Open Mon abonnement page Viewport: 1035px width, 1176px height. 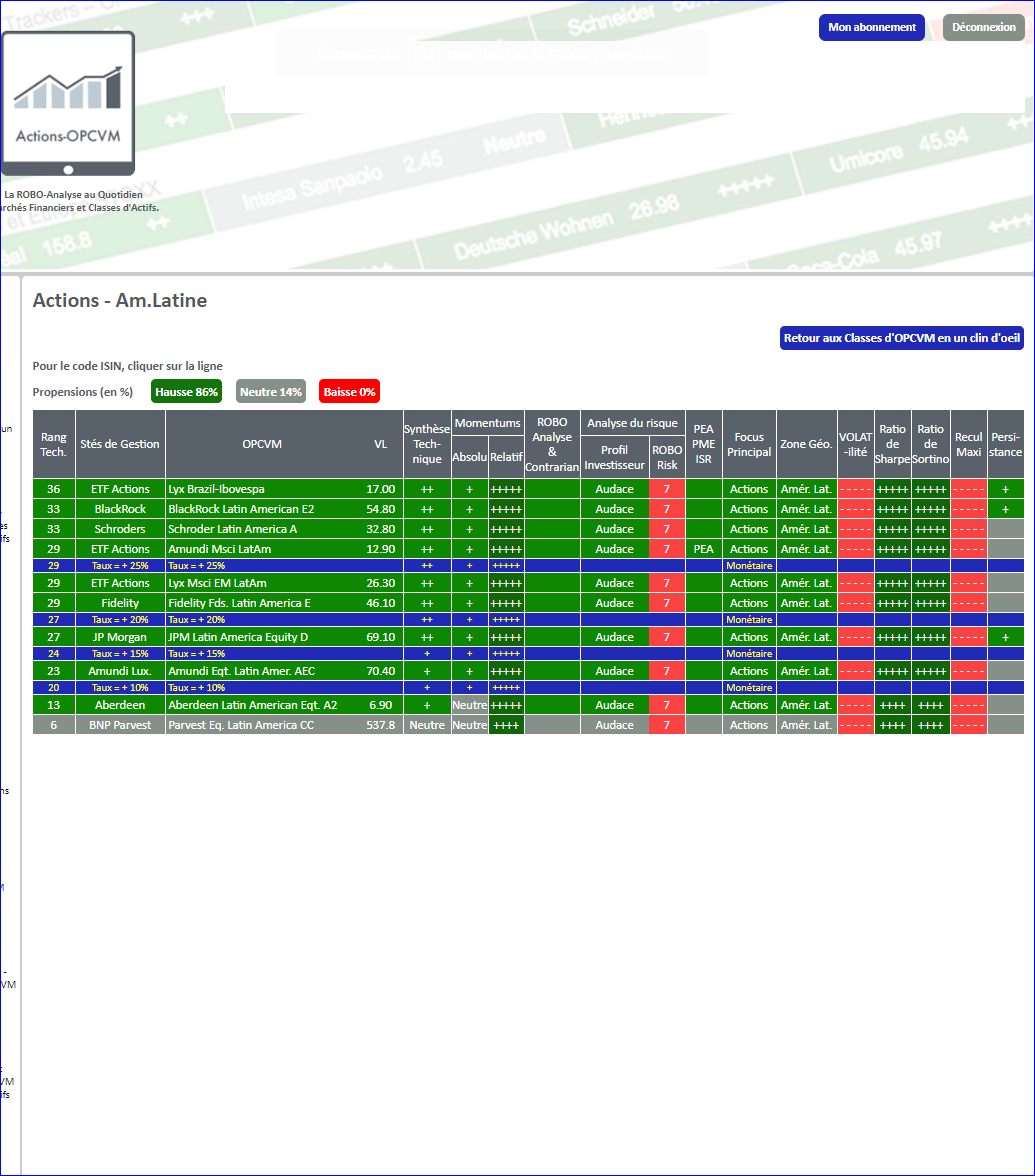(x=872, y=27)
